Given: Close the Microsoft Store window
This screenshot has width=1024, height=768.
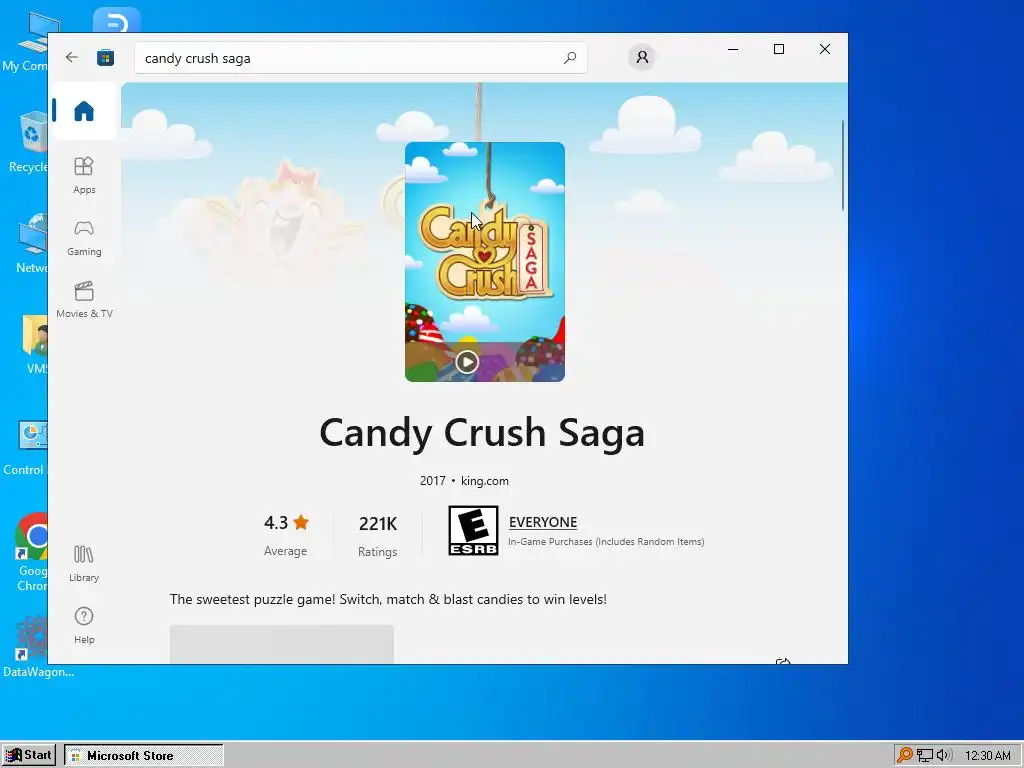Looking at the screenshot, I should (x=825, y=49).
